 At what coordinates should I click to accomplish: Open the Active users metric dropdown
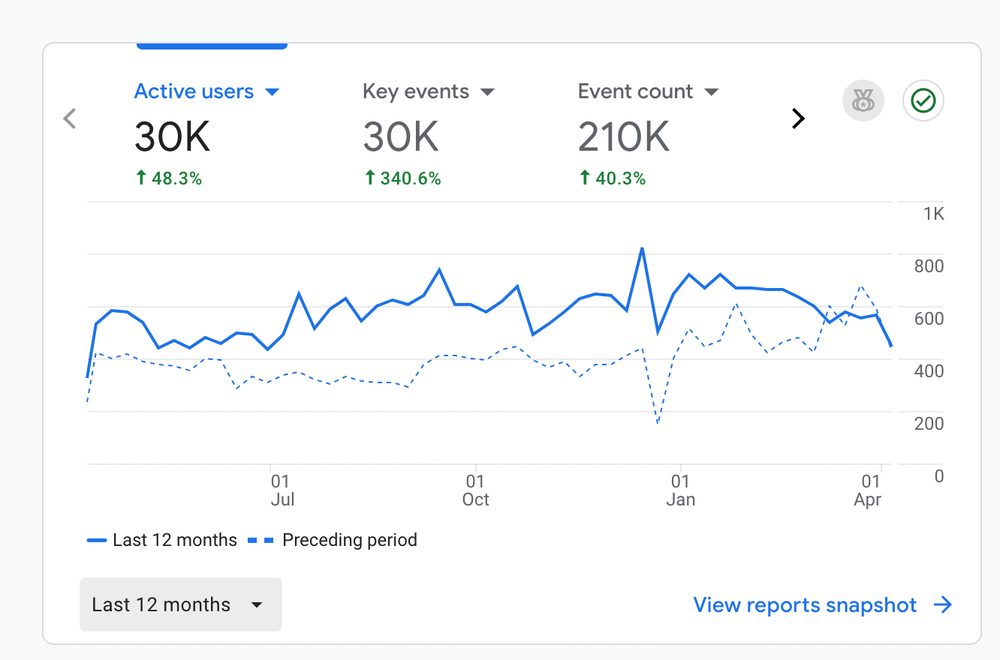272,92
